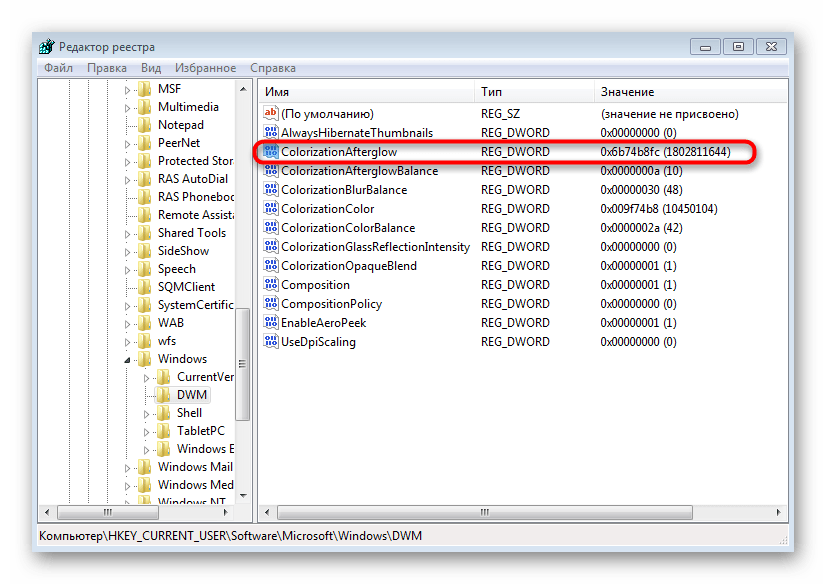Click value 0x00000030 (48)
Image resolution: width=826 pixels, height=584 pixels.
(x=641, y=190)
